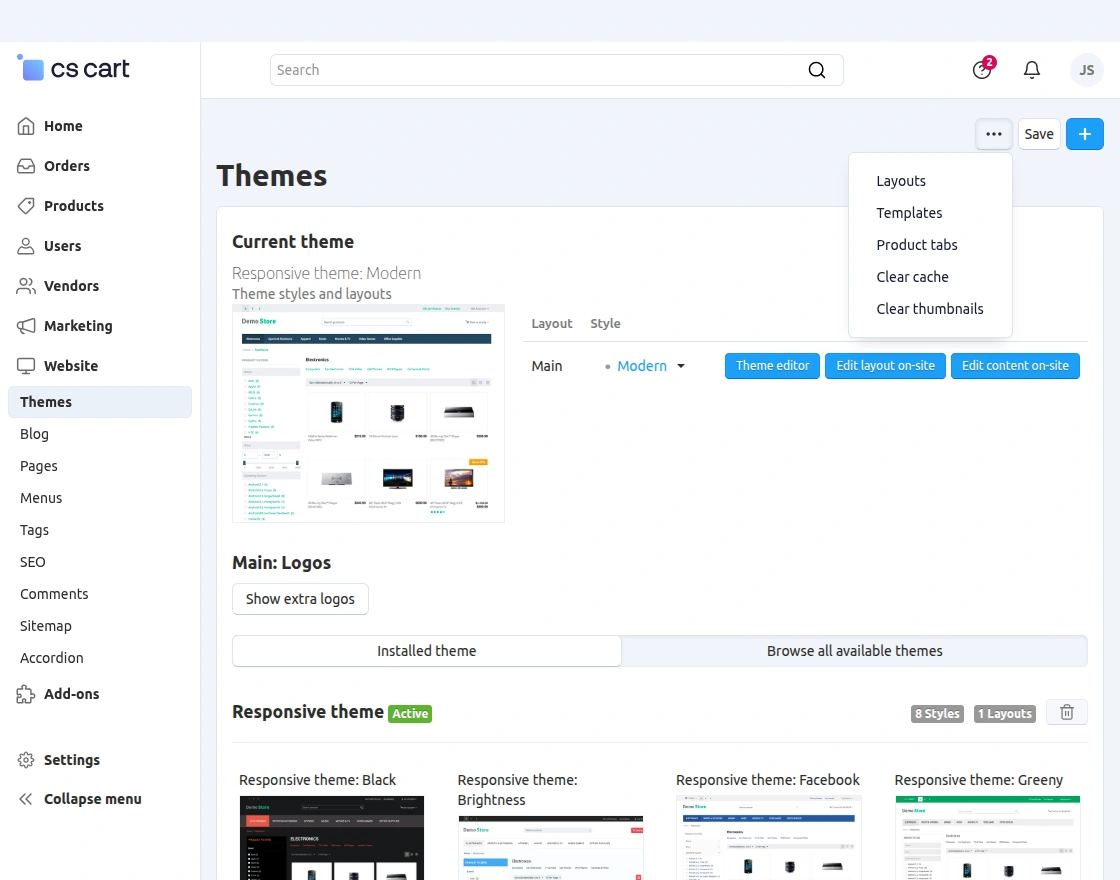Click the Responsive theme: Facebook thumbnail
The image size is (1120, 880).
[x=769, y=838]
